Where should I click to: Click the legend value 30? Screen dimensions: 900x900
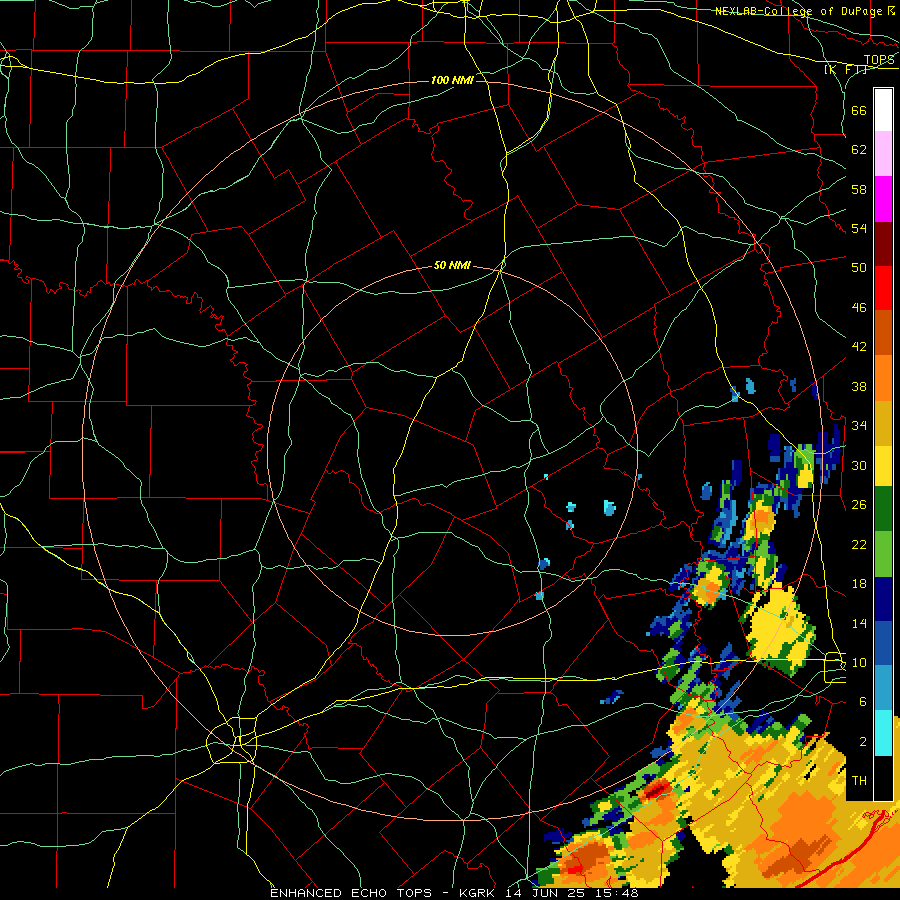point(859,465)
